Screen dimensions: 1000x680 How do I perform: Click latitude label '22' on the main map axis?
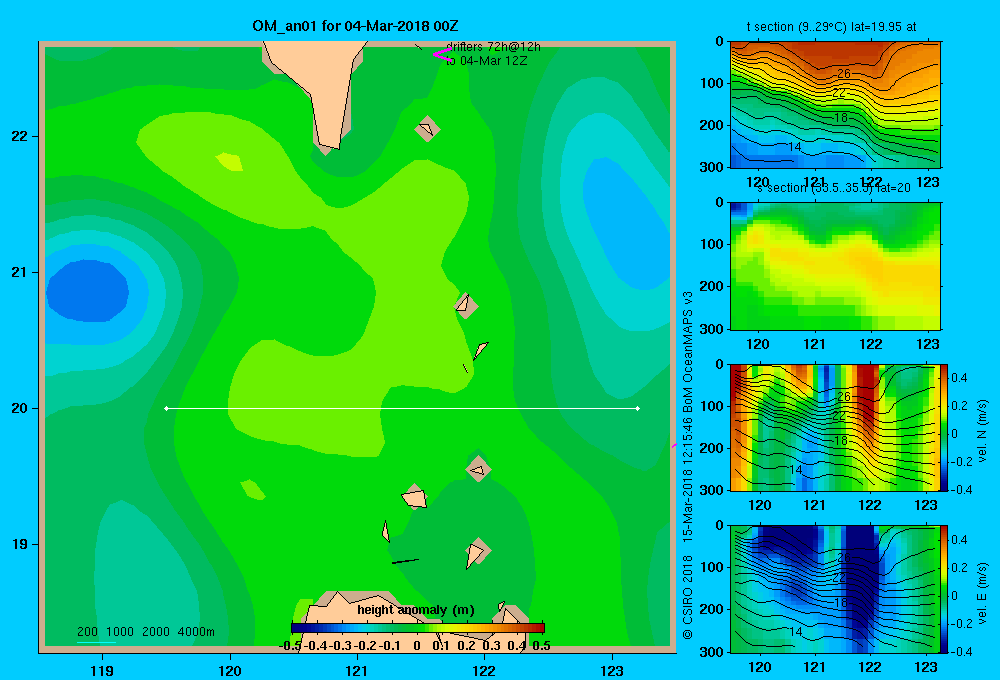tap(20, 136)
